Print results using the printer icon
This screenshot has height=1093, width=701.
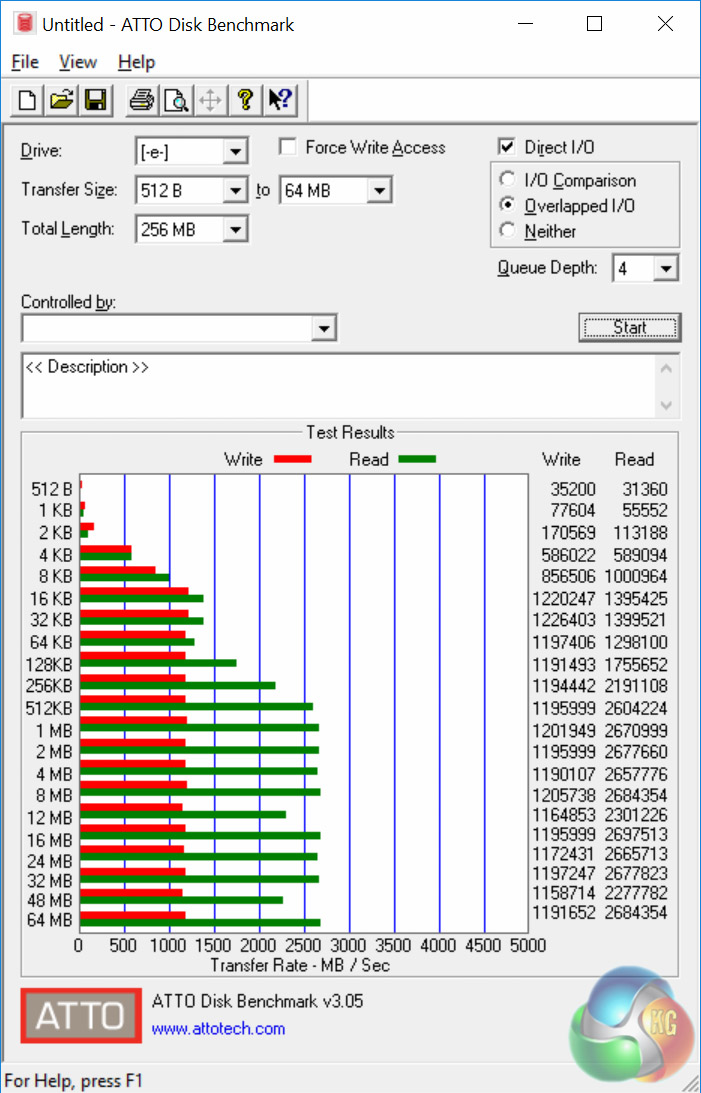pyautogui.click(x=141, y=100)
